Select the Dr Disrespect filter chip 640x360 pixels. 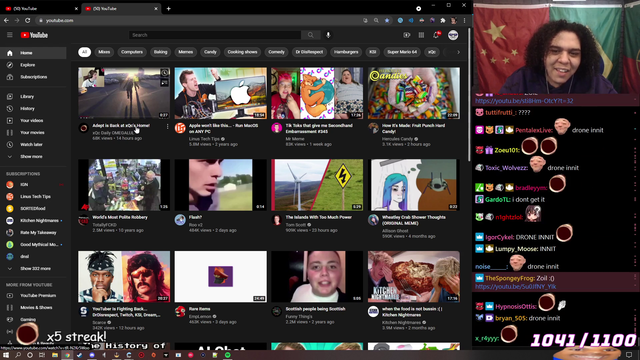(x=309, y=52)
